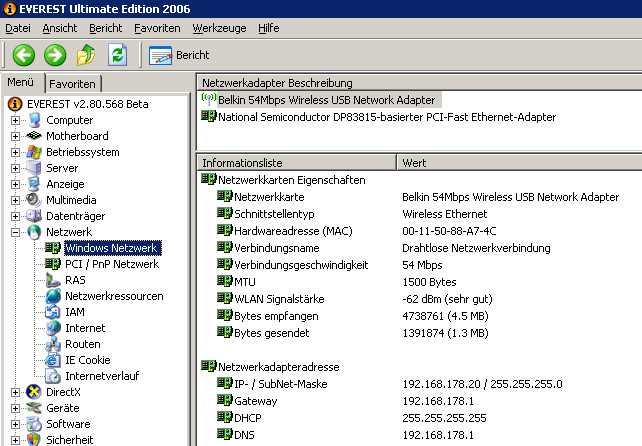Click the green Back arrow toolbar icon
The image size is (642, 446).
coord(24,55)
